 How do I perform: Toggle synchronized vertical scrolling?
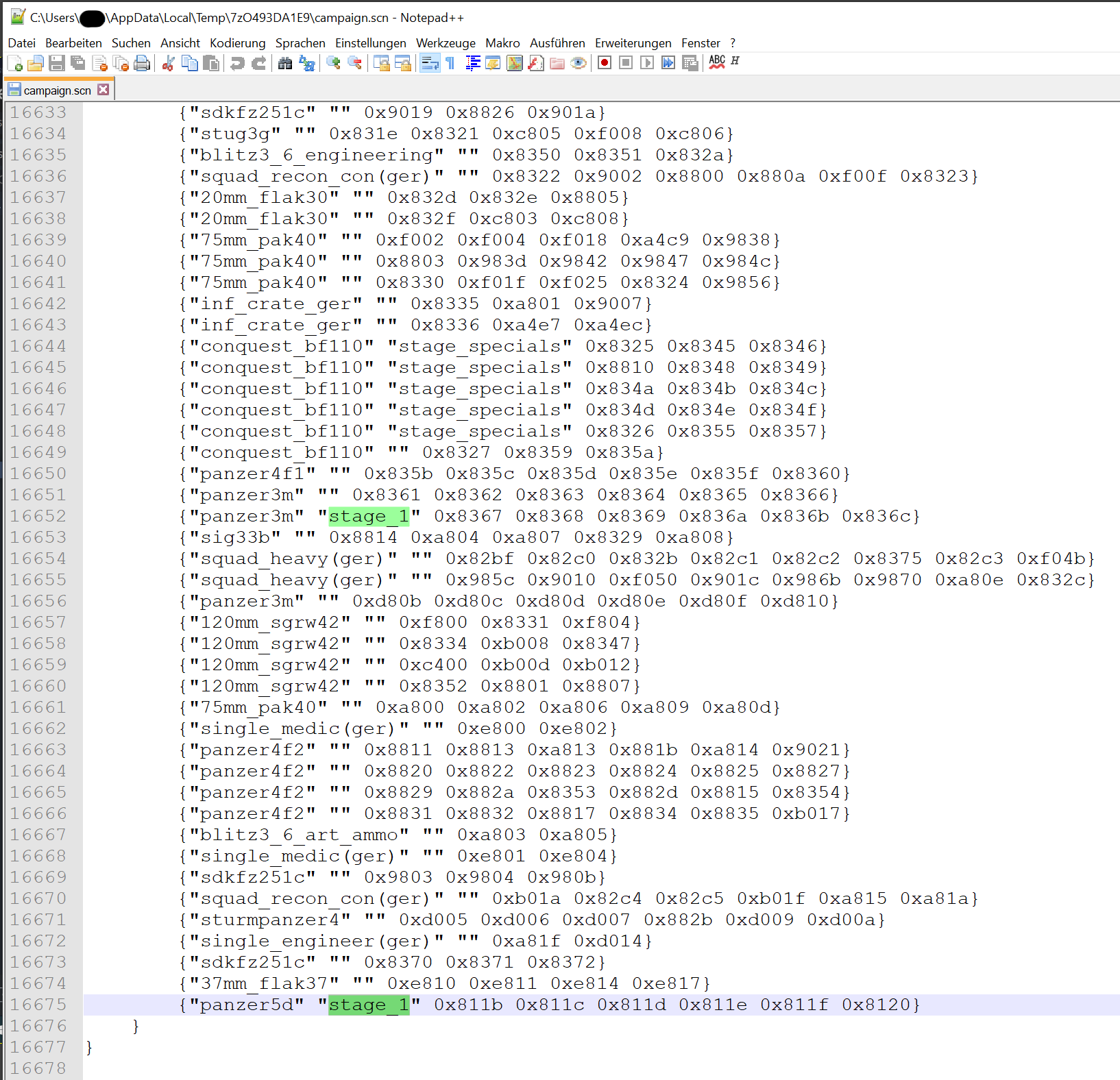(382, 64)
